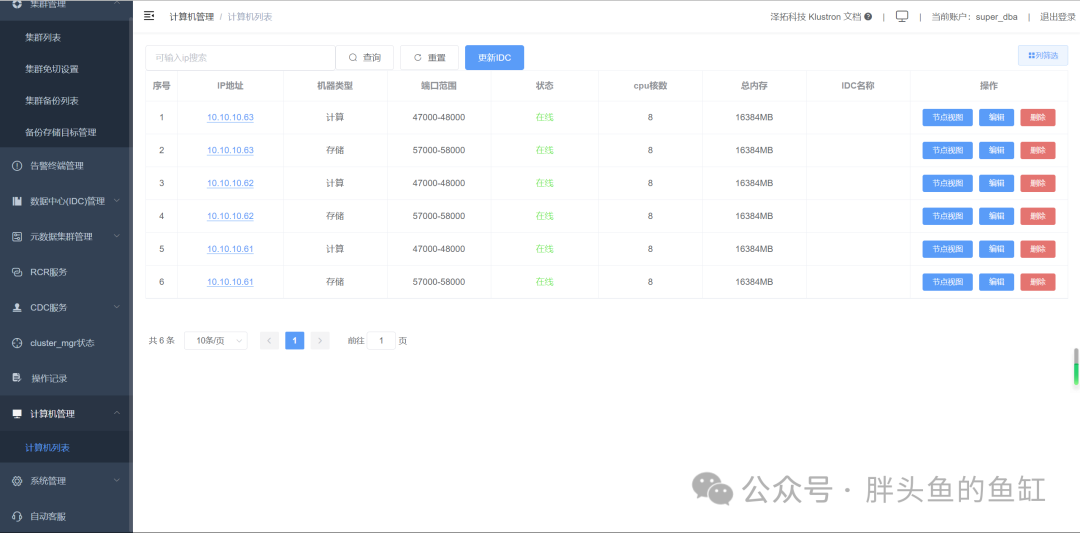Screen dimensions: 1080x533
Task: Click the 查询 search button
Action: click(364, 58)
